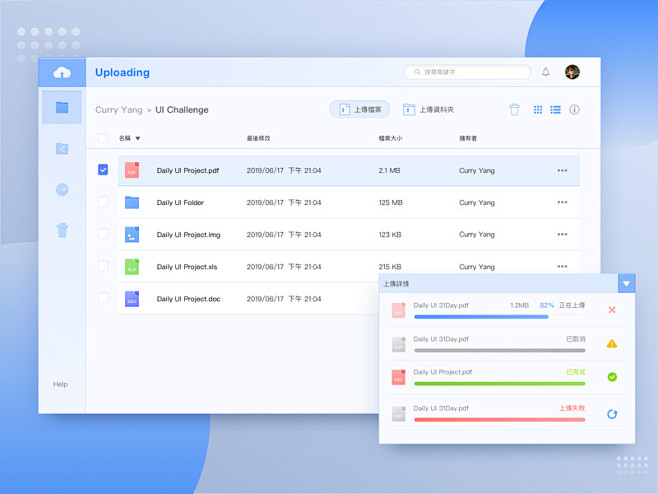Uncheck Daily UI Project.pdf checkbox
The width and height of the screenshot is (658, 494).
point(103,170)
